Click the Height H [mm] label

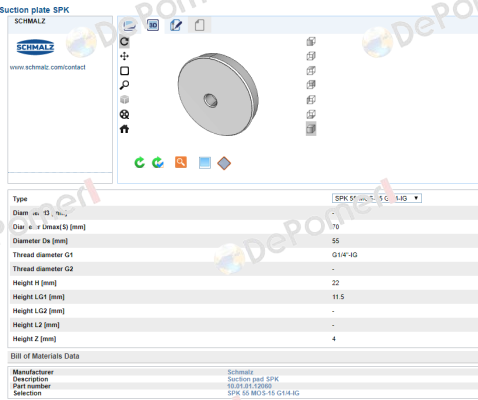[x=35, y=283]
